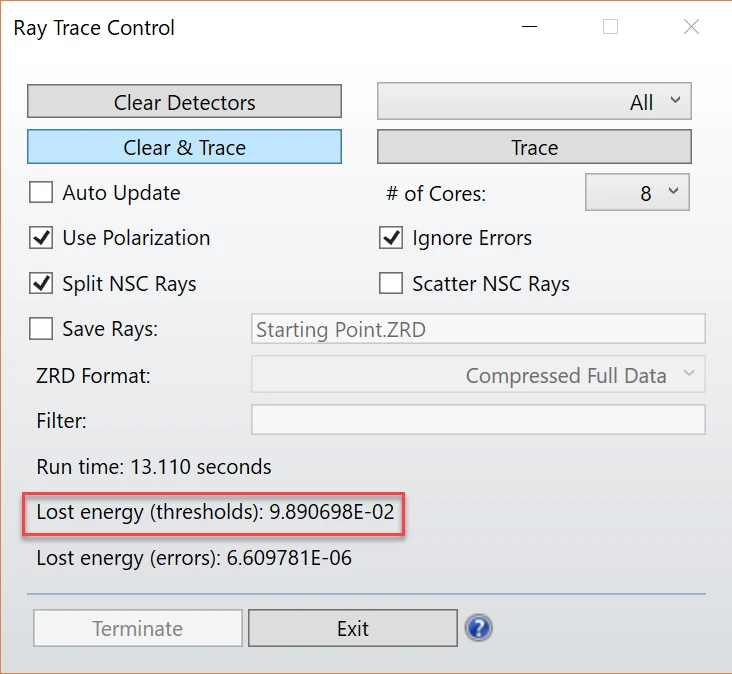
Task: Disable Split NSC Rays option
Action: 41,283
